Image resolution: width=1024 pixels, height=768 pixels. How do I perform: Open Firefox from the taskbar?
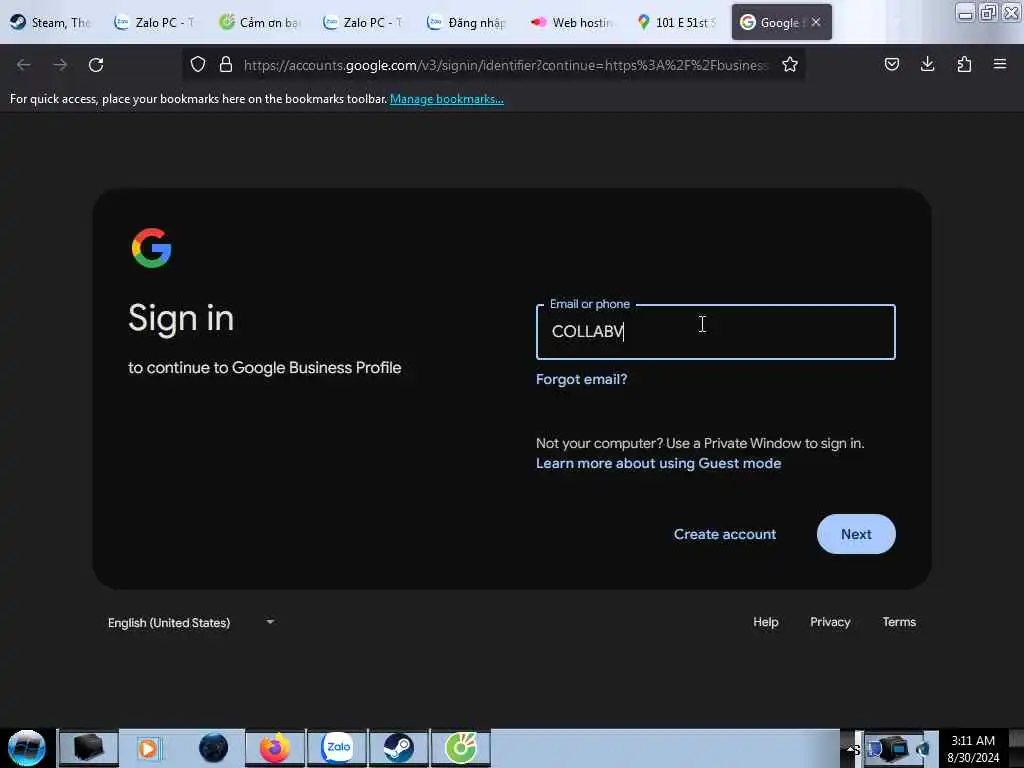275,748
